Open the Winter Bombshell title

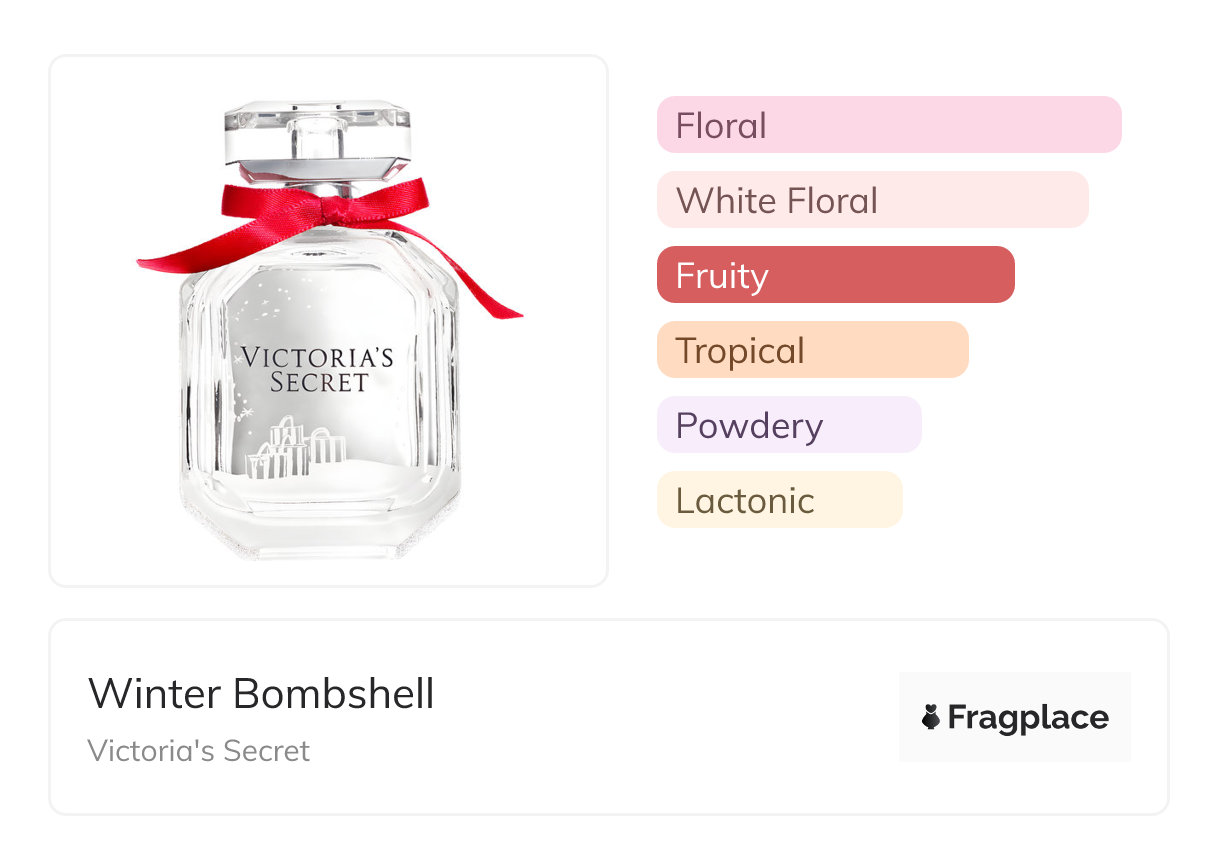coord(261,694)
